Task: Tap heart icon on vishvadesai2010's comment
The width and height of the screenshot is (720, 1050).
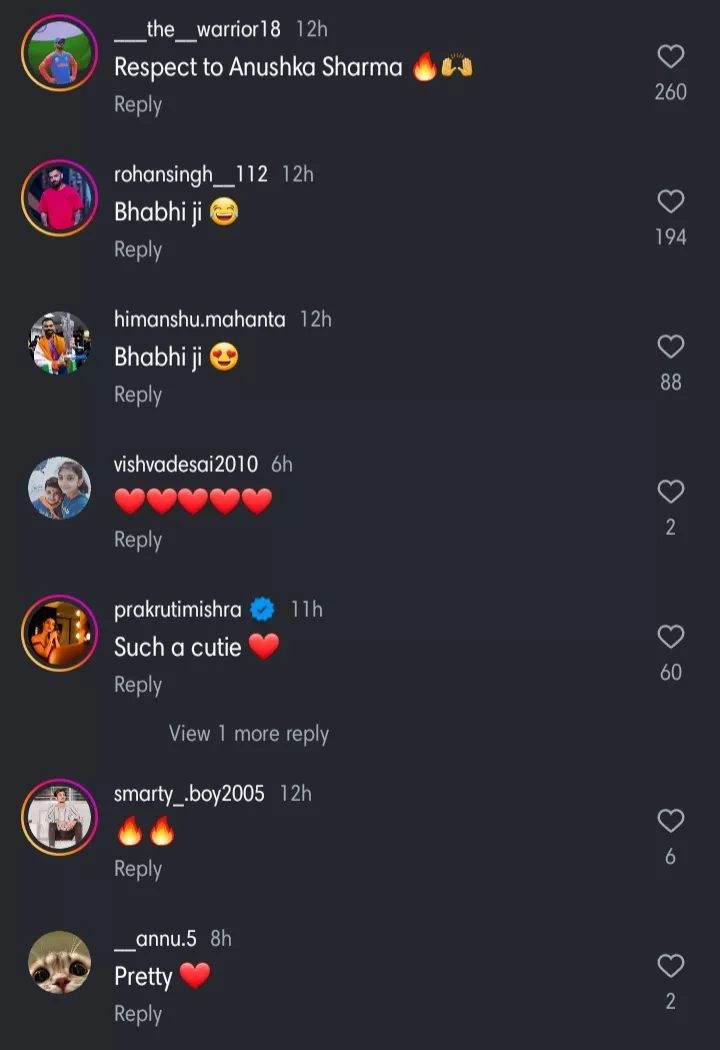Action: pyautogui.click(x=670, y=492)
